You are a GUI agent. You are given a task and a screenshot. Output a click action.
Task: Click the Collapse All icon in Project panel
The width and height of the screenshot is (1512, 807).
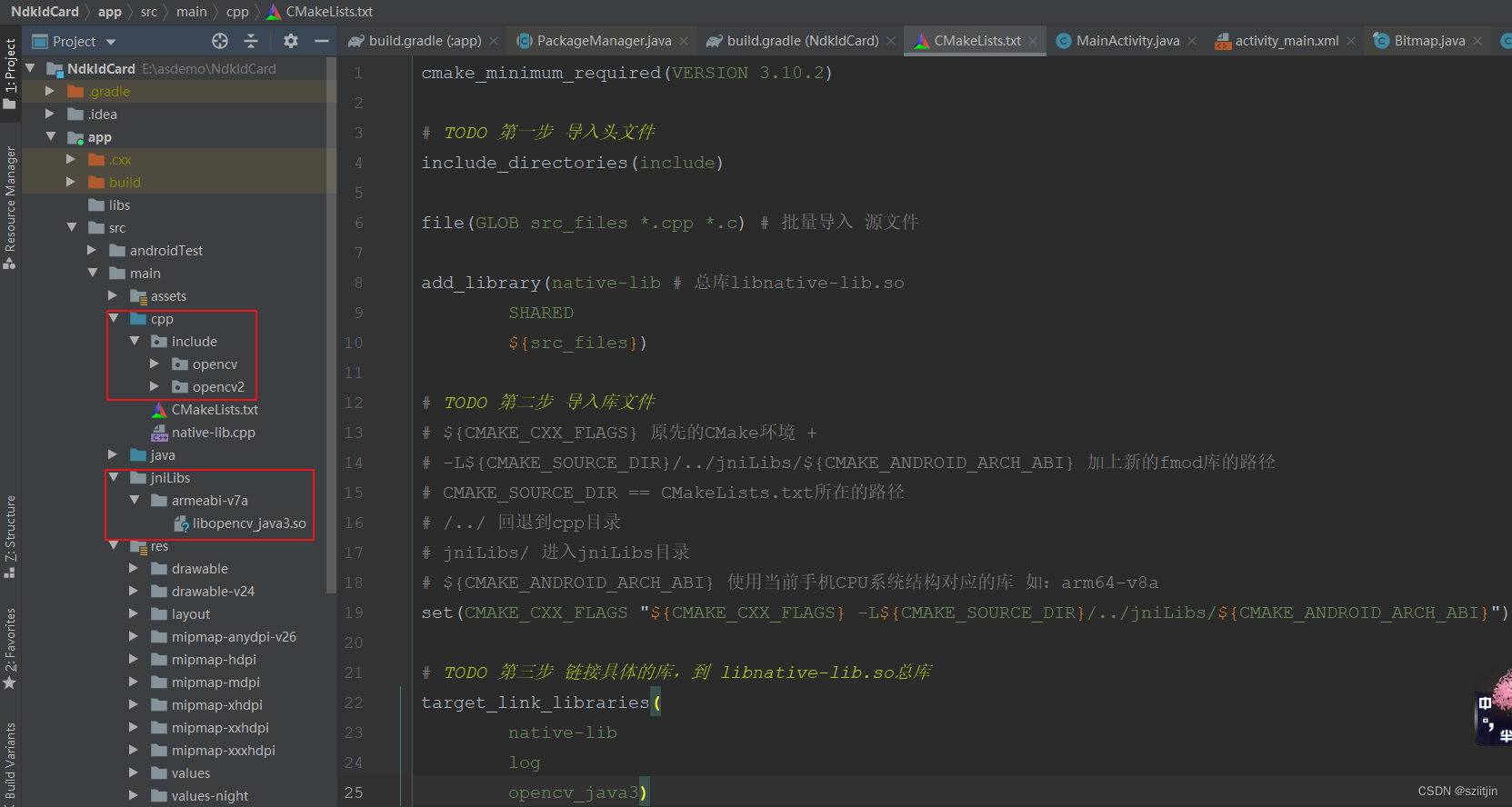coord(251,41)
